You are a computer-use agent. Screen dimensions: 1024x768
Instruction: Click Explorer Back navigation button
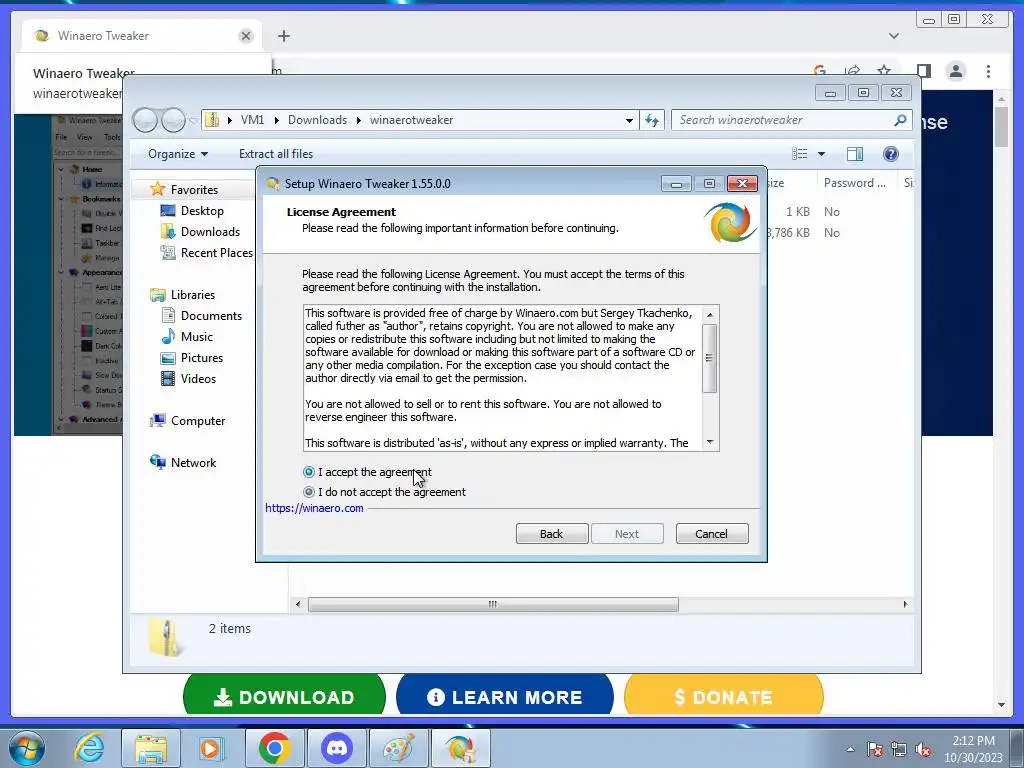(x=145, y=120)
